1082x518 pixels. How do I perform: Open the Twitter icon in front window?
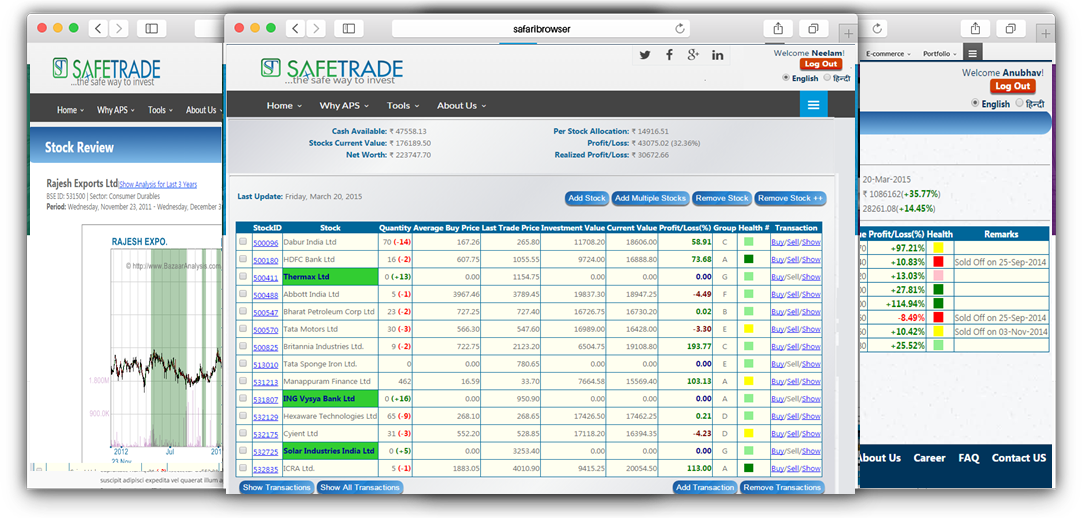pyautogui.click(x=645, y=55)
